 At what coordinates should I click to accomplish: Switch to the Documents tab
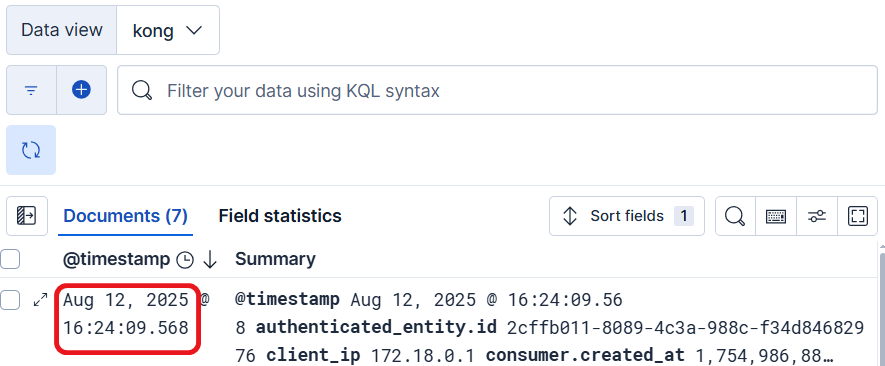point(125,216)
